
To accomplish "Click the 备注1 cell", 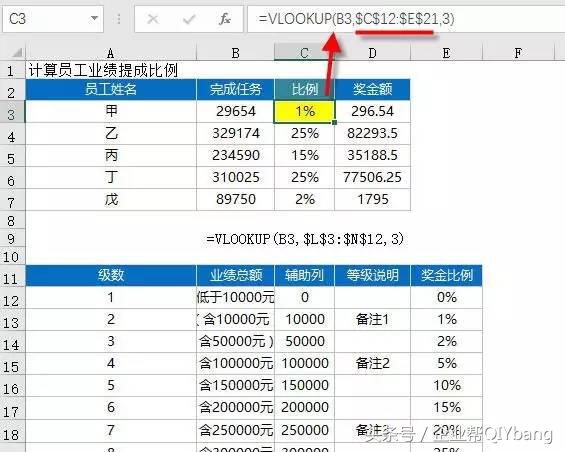I will point(373,319).
